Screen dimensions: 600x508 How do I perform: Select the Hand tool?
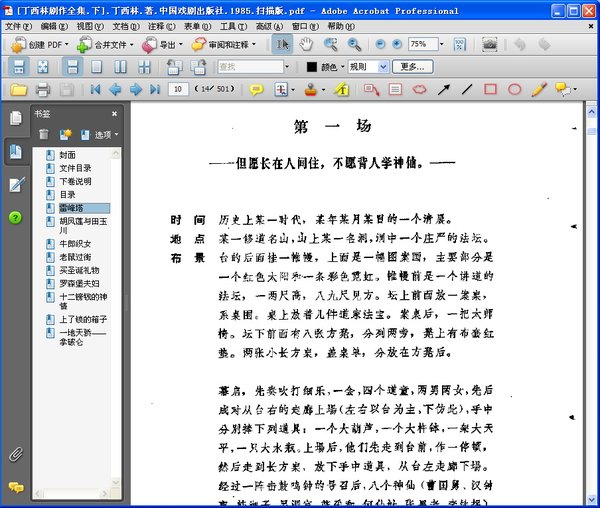click(x=306, y=45)
